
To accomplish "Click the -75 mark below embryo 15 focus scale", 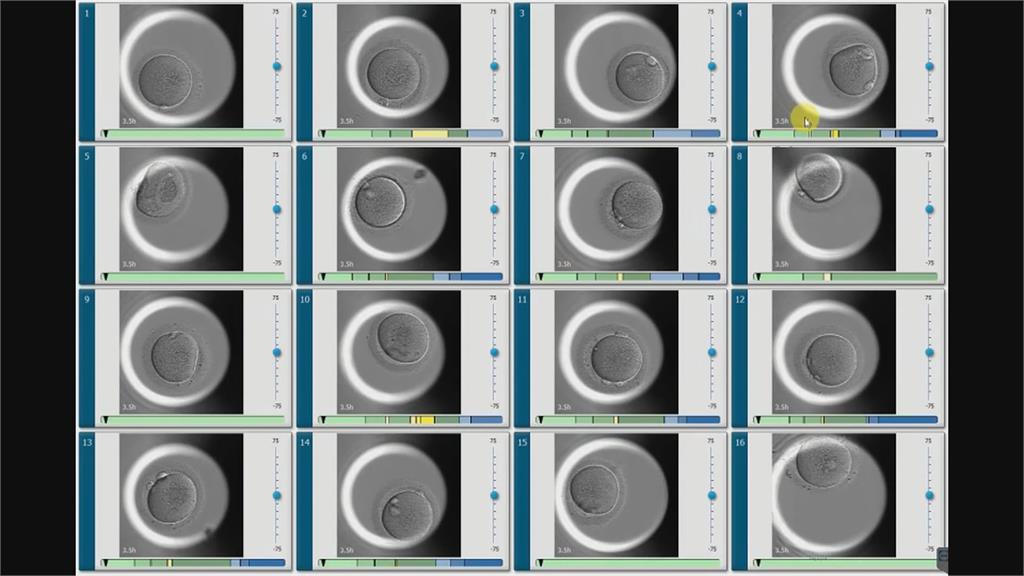I will (710, 549).
